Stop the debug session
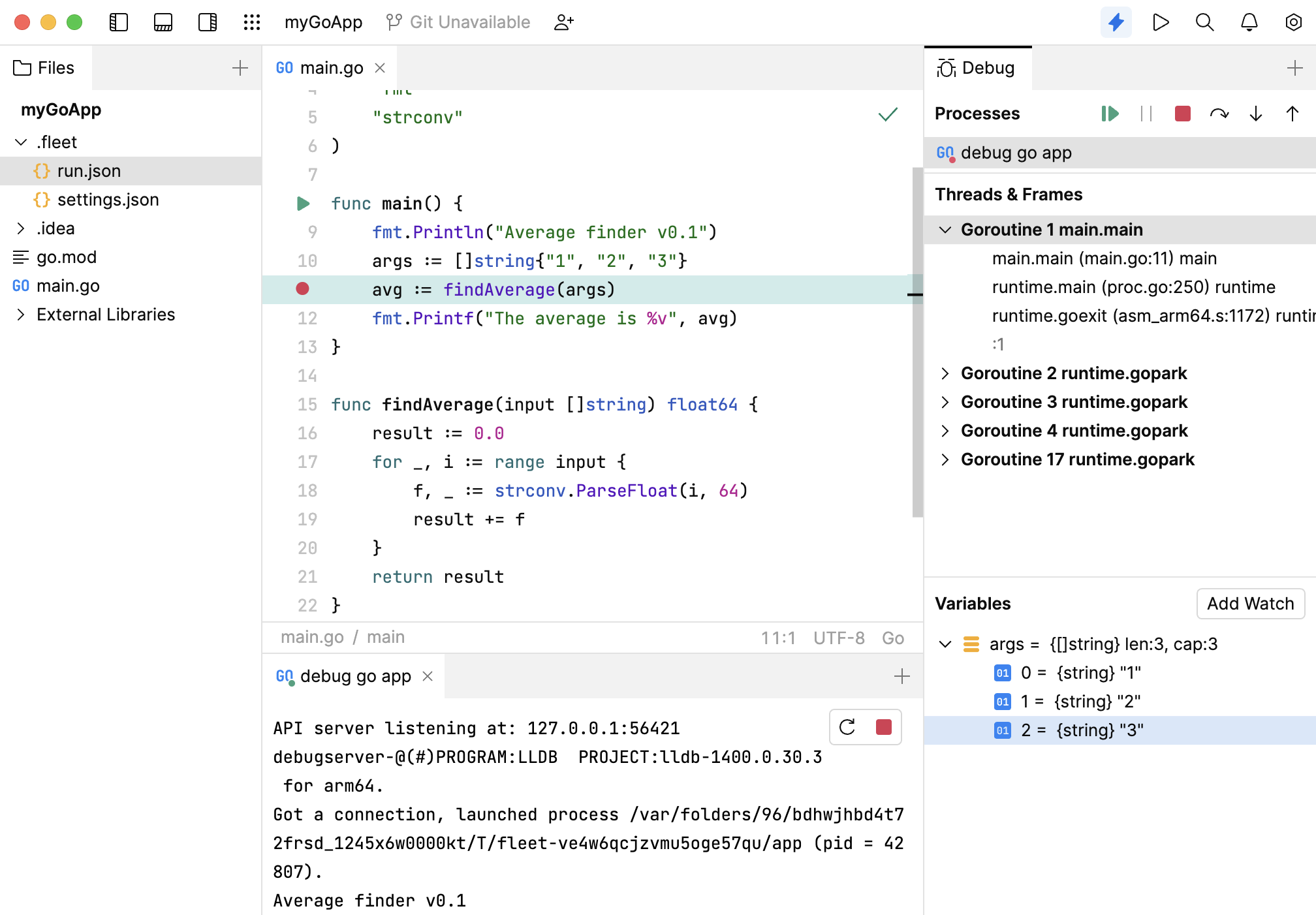 pyautogui.click(x=1182, y=114)
